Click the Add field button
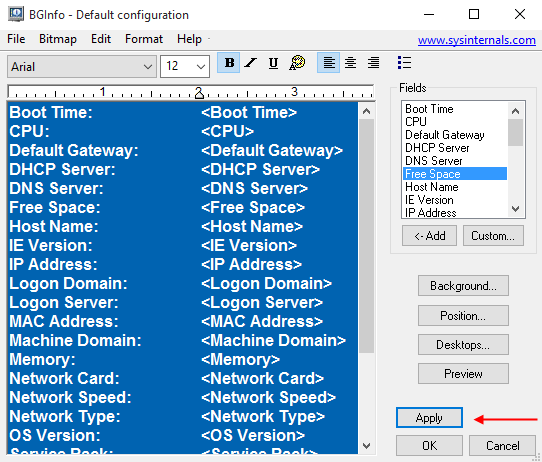Screen dimensions: 542x462 pyautogui.click(x=429, y=236)
